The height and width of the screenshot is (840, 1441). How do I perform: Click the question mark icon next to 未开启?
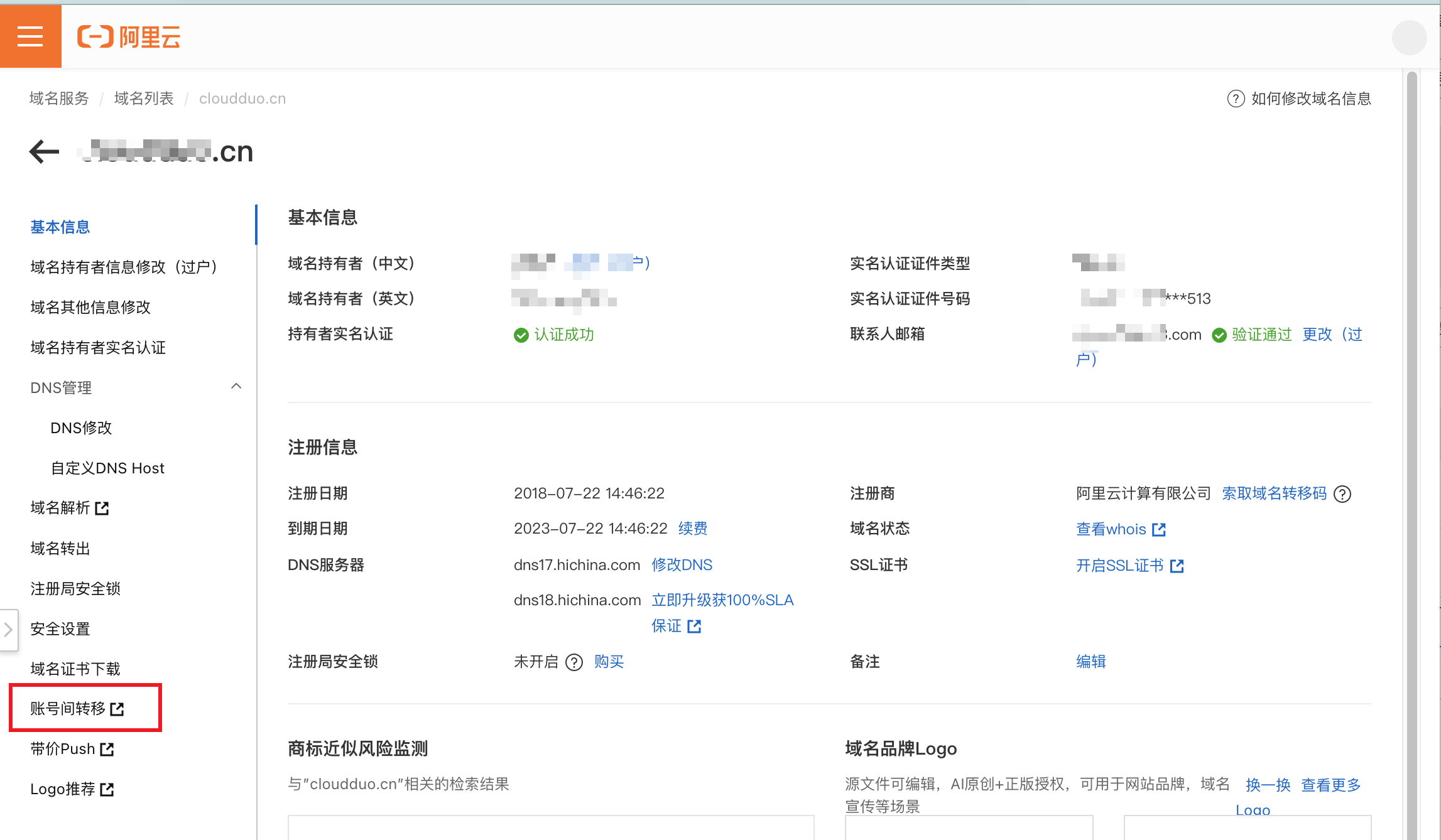574,662
